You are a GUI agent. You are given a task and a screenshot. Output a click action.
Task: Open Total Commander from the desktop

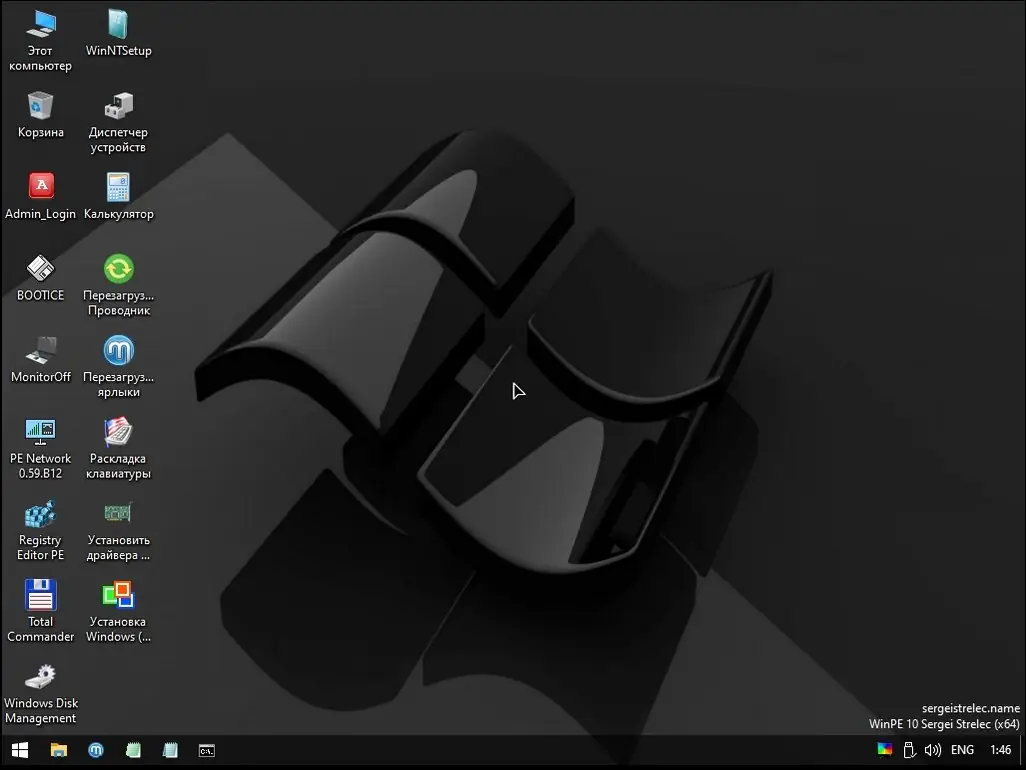(x=41, y=612)
